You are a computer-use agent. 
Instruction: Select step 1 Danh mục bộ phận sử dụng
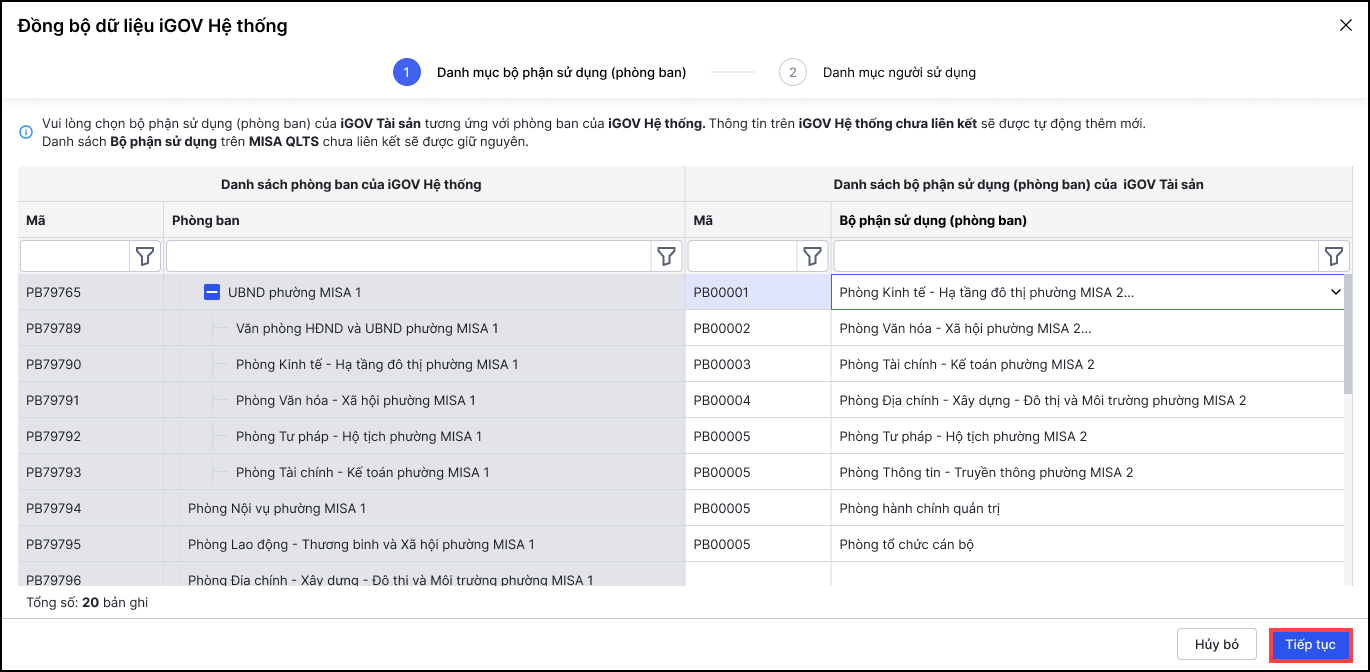[407, 72]
